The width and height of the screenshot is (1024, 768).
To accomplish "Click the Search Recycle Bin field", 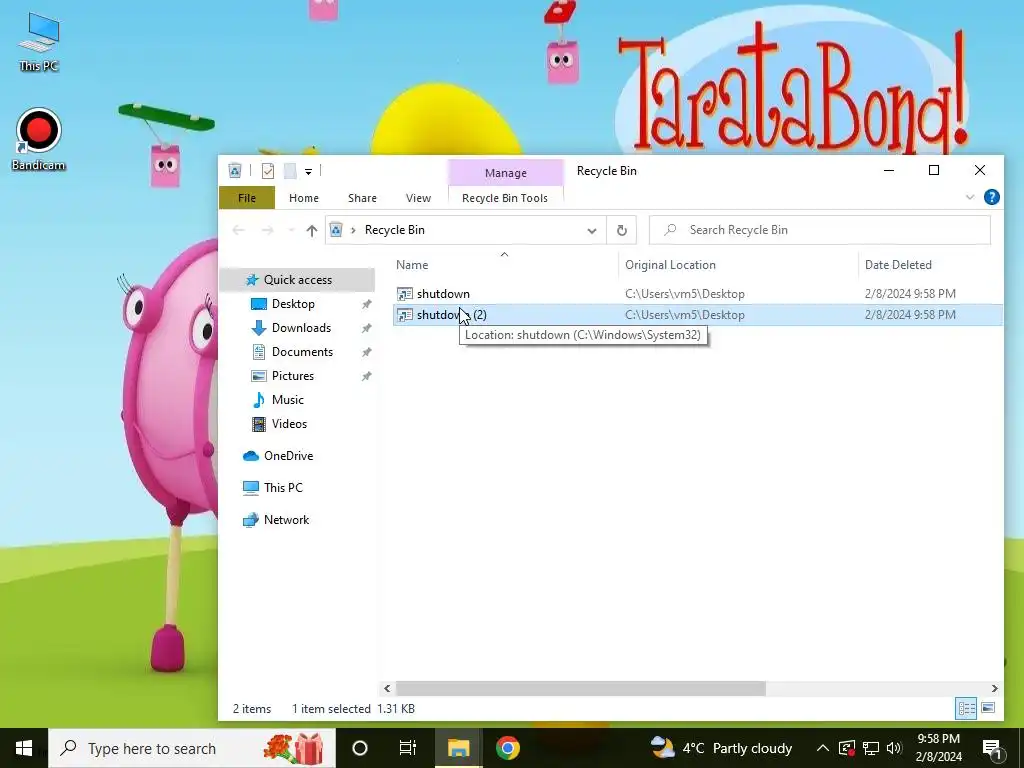I will pos(820,230).
